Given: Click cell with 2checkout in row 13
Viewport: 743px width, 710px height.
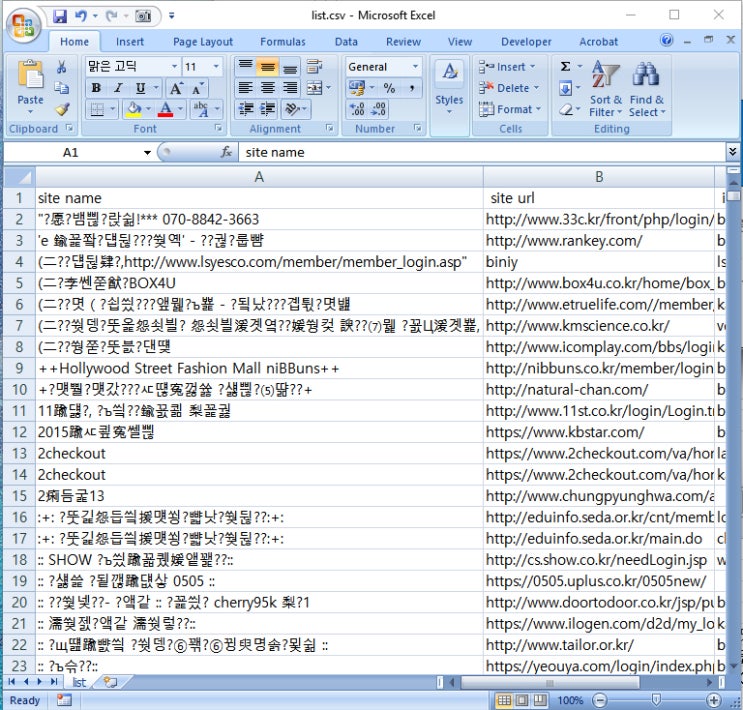Looking at the screenshot, I should [x=259, y=453].
